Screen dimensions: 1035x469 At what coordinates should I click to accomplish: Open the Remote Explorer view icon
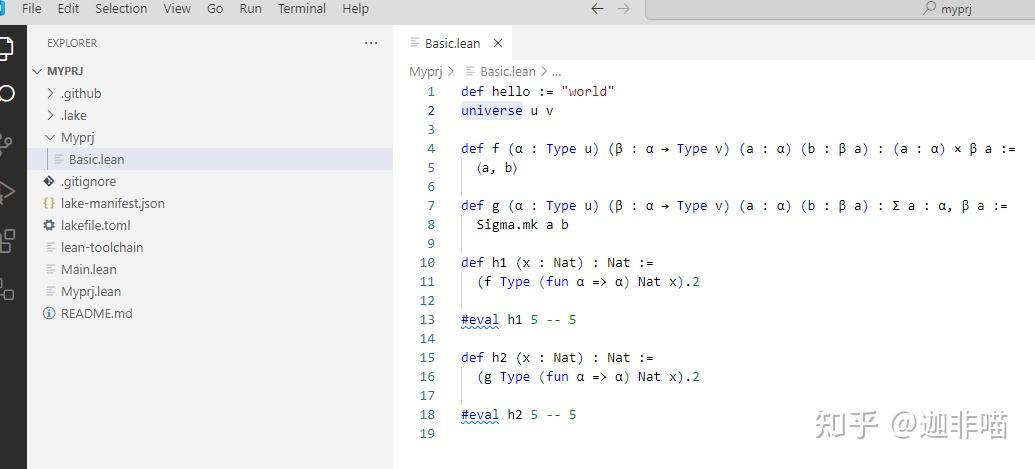[7, 289]
